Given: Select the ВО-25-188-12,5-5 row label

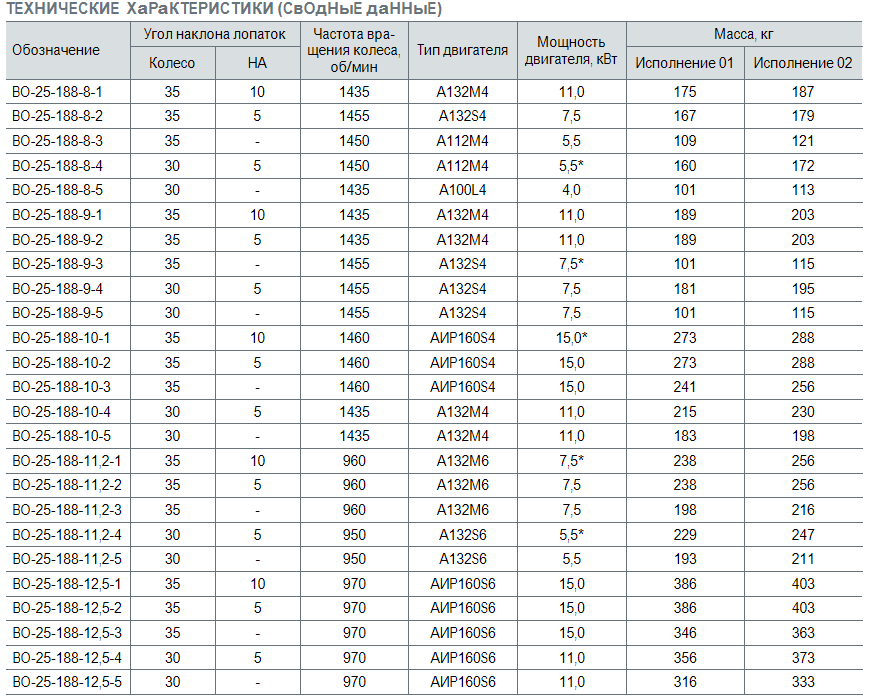Looking at the screenshot, I should point(66,681).
